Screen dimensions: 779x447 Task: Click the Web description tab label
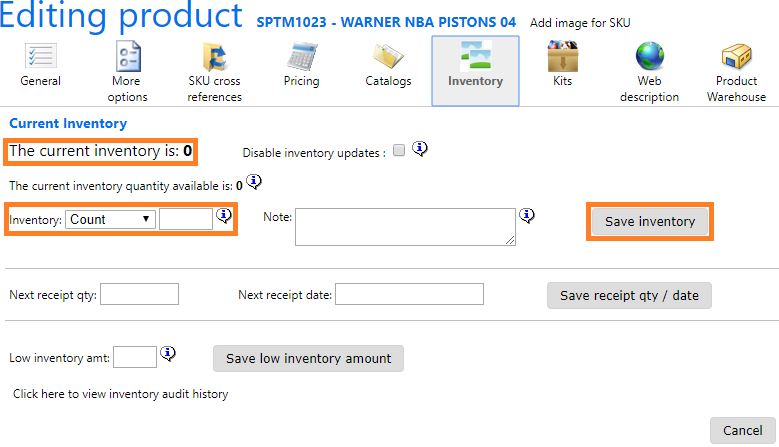tap(649, 89)
